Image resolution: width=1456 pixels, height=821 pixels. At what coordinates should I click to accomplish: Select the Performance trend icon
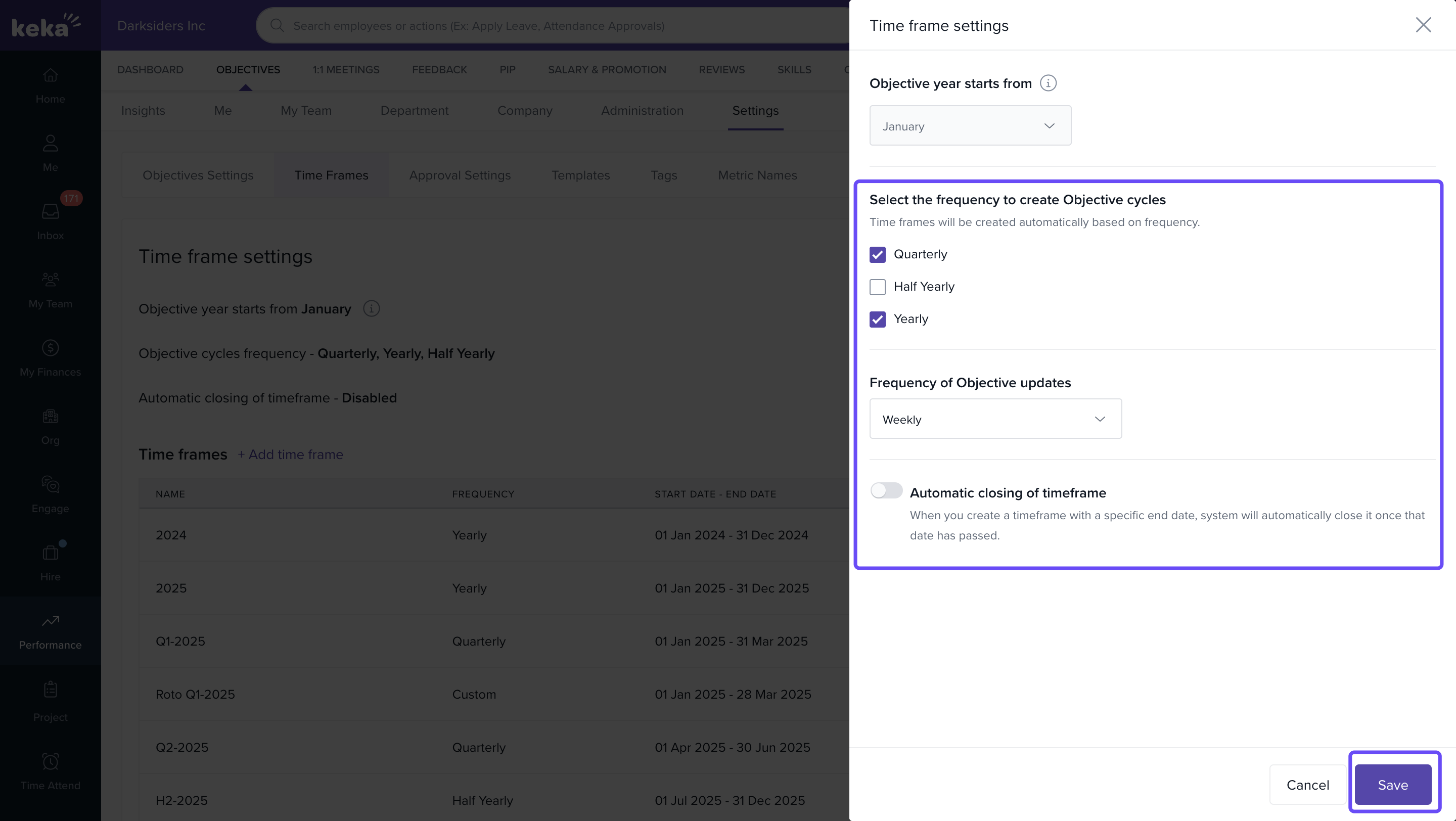[51, 621]
